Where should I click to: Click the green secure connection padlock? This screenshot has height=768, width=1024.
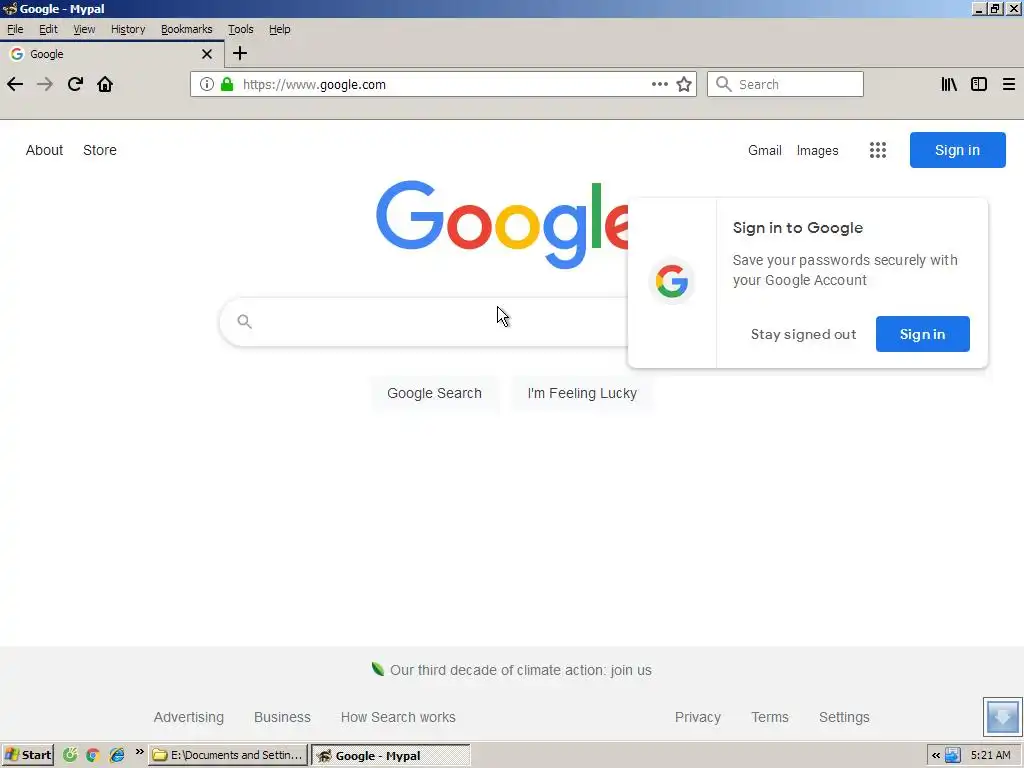point(227,84)
